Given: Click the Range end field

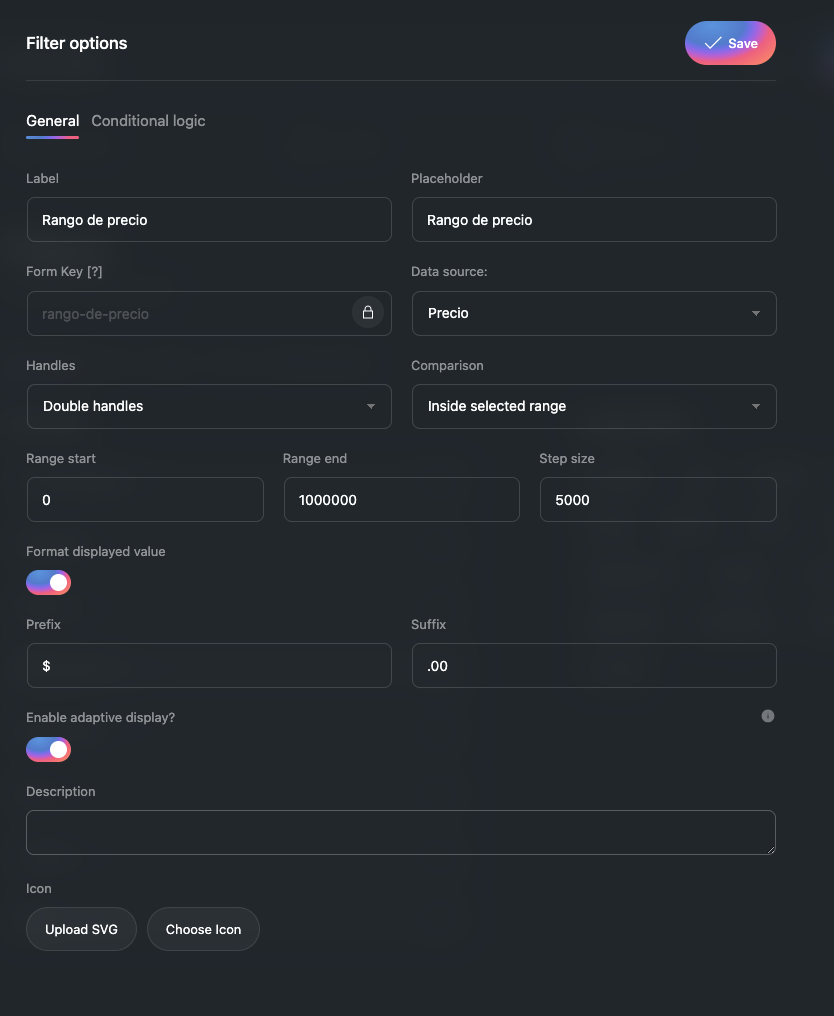Looking at the screenshot, I should [401, 500].
